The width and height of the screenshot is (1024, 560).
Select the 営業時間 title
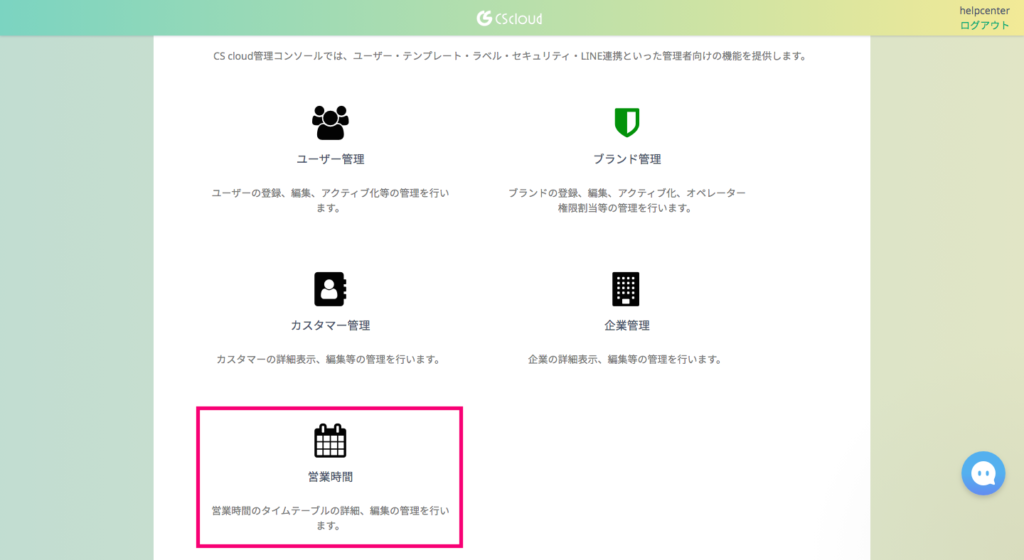330,477
